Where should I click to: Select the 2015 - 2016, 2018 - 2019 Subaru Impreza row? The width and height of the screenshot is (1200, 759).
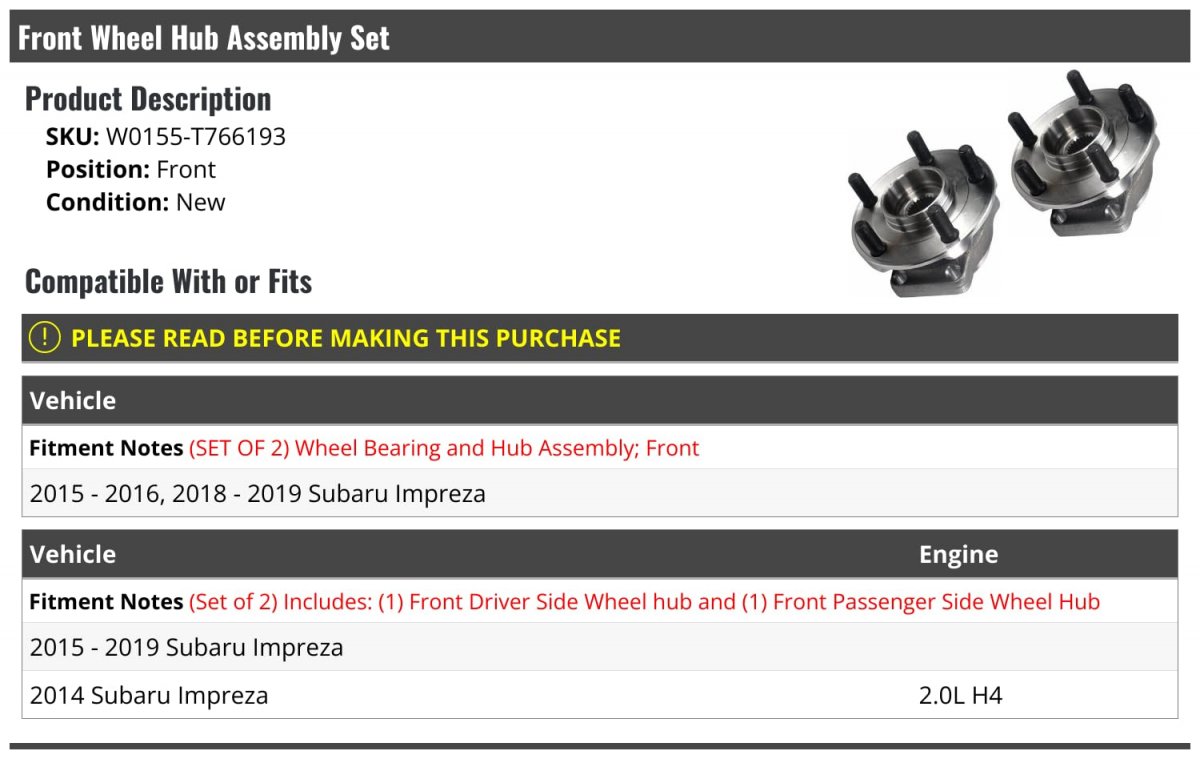click(x=258, y=493)
